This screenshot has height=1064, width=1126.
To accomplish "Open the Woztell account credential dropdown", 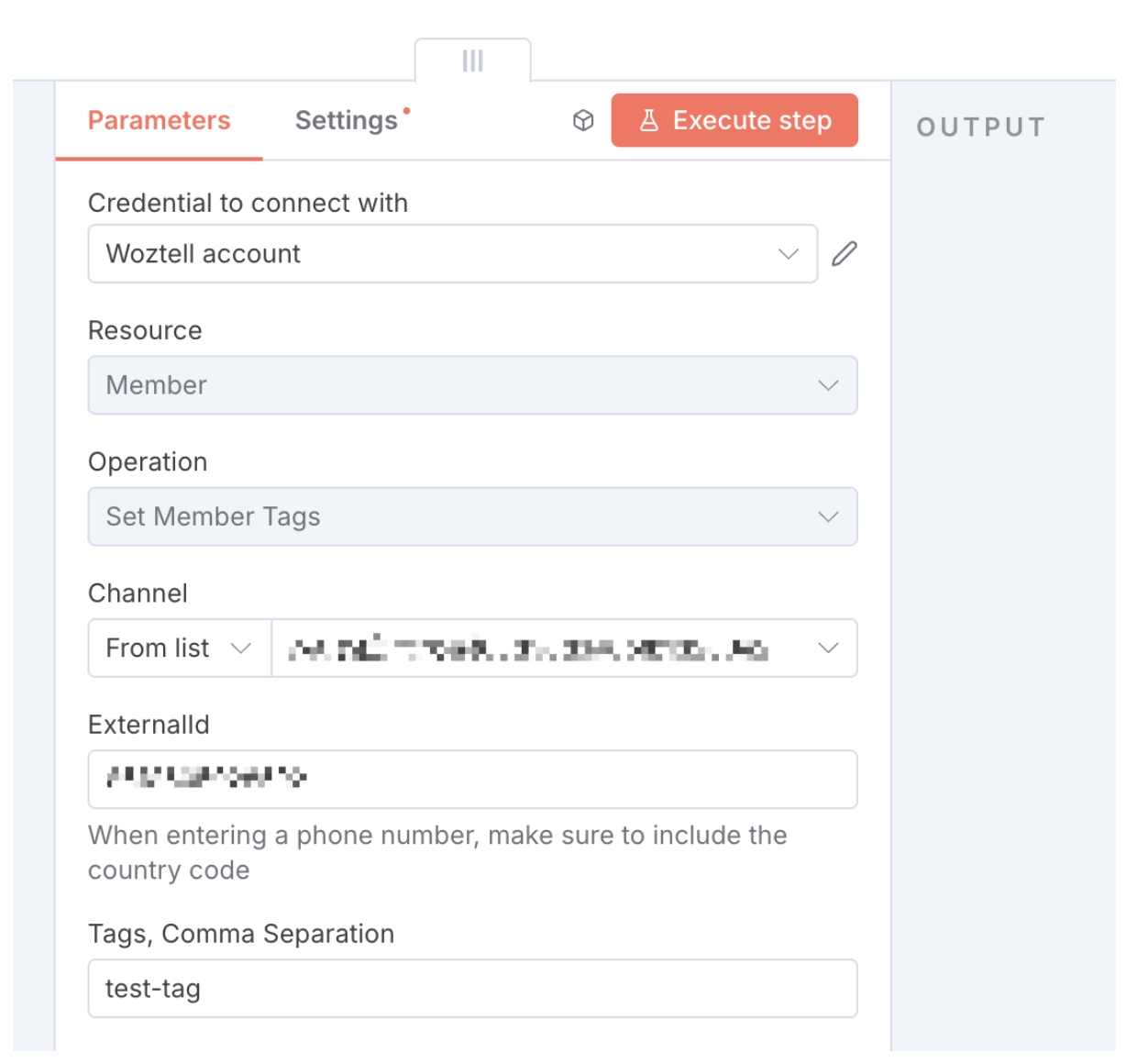I will pos(453,254).
